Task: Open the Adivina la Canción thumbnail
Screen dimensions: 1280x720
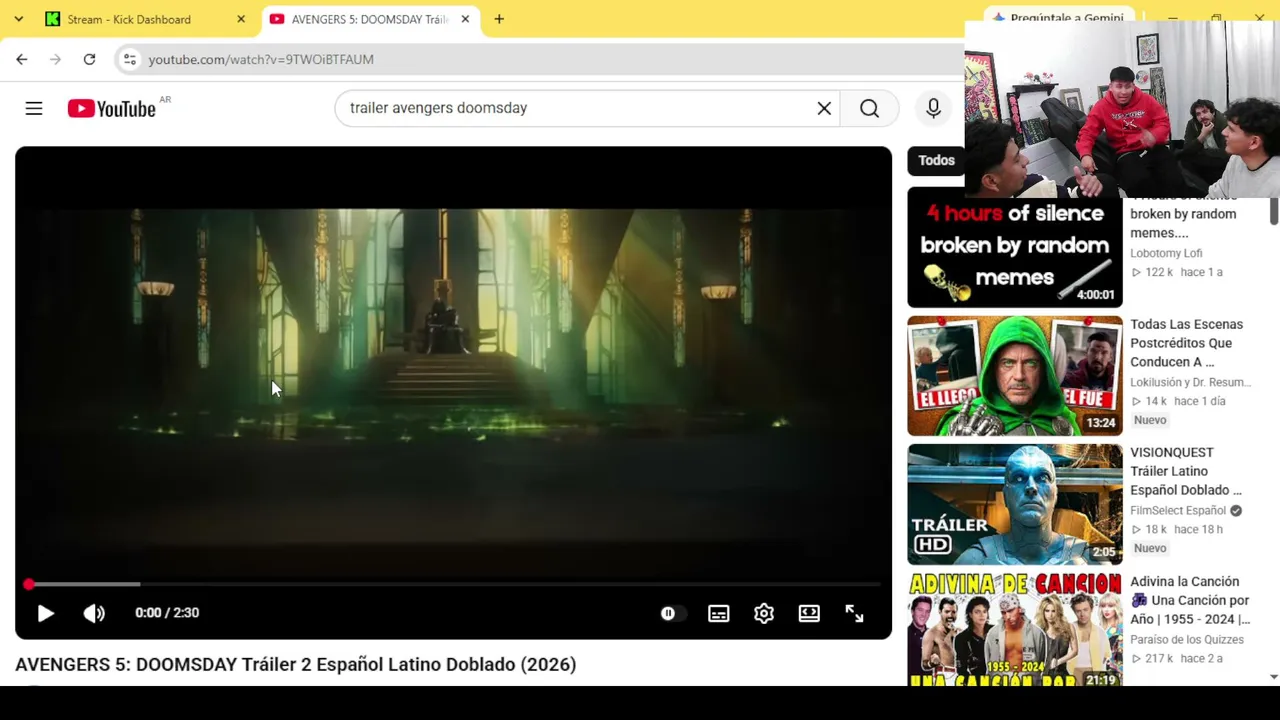Action: [1015, 629]
